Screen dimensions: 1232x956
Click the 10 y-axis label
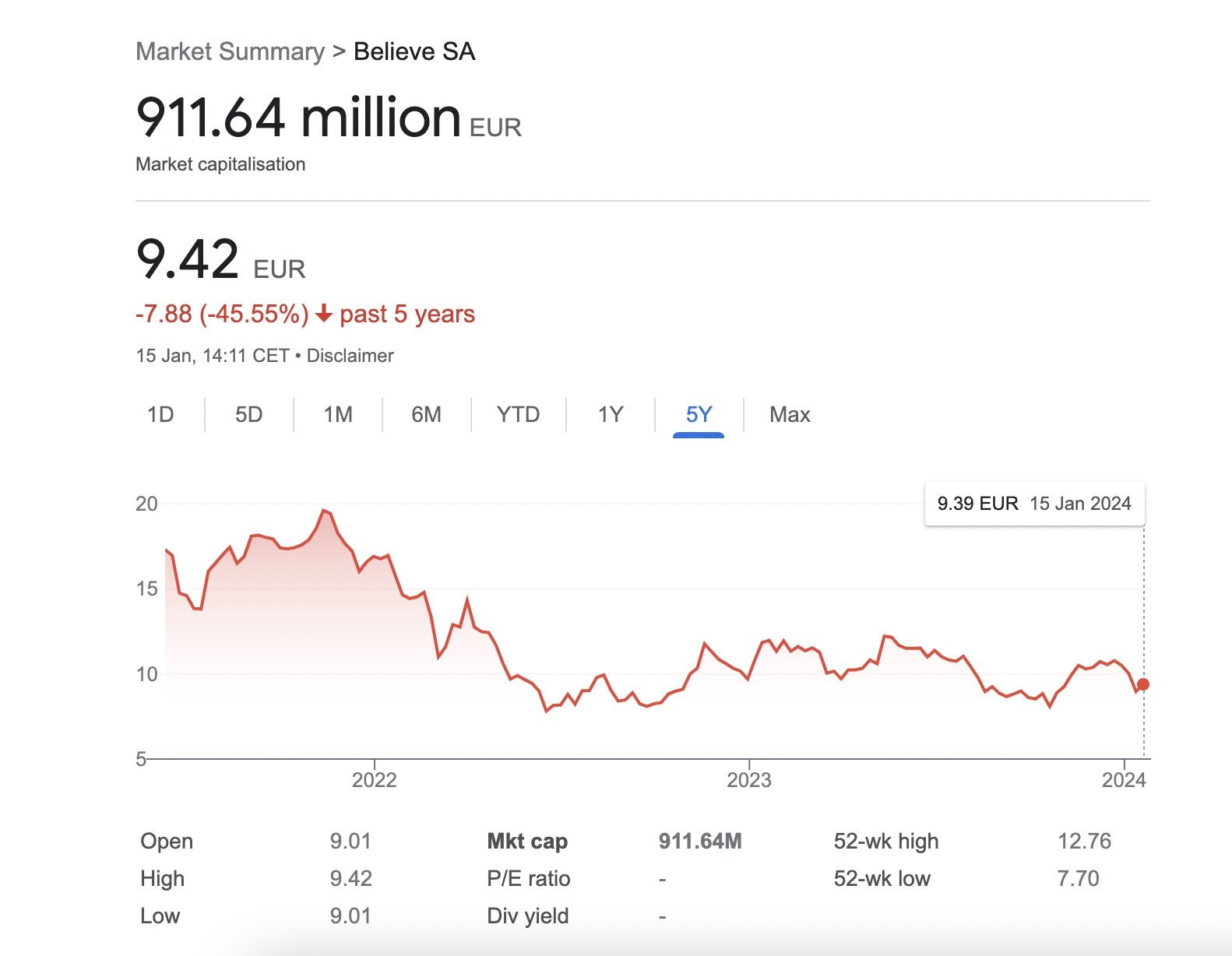(x=146, y=674)
